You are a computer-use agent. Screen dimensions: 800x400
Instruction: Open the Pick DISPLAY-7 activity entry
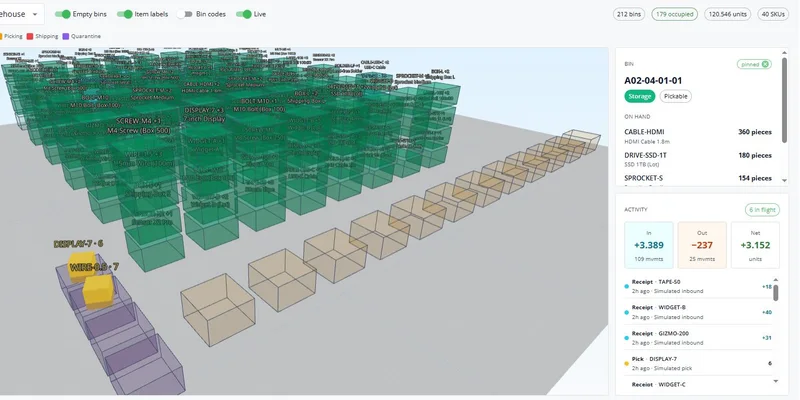tap(698, 363)
